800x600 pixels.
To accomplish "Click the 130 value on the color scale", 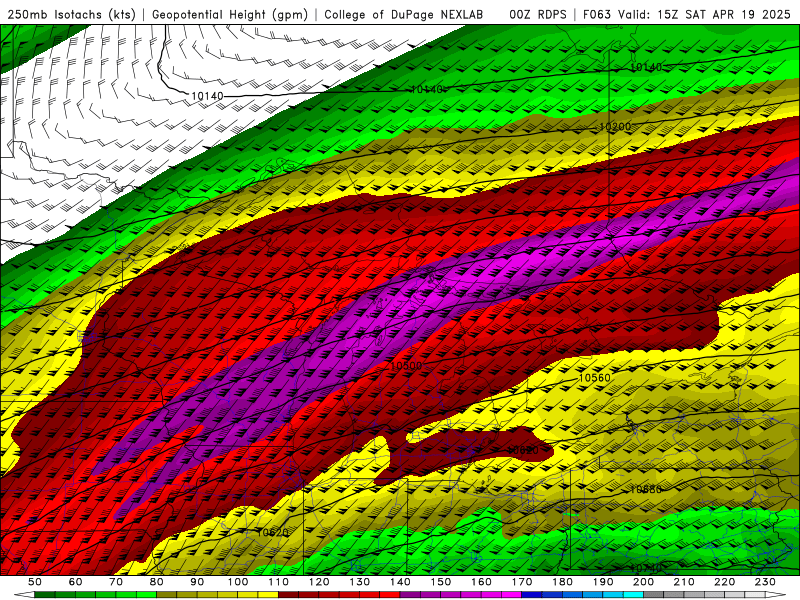I will pos(359,582).
